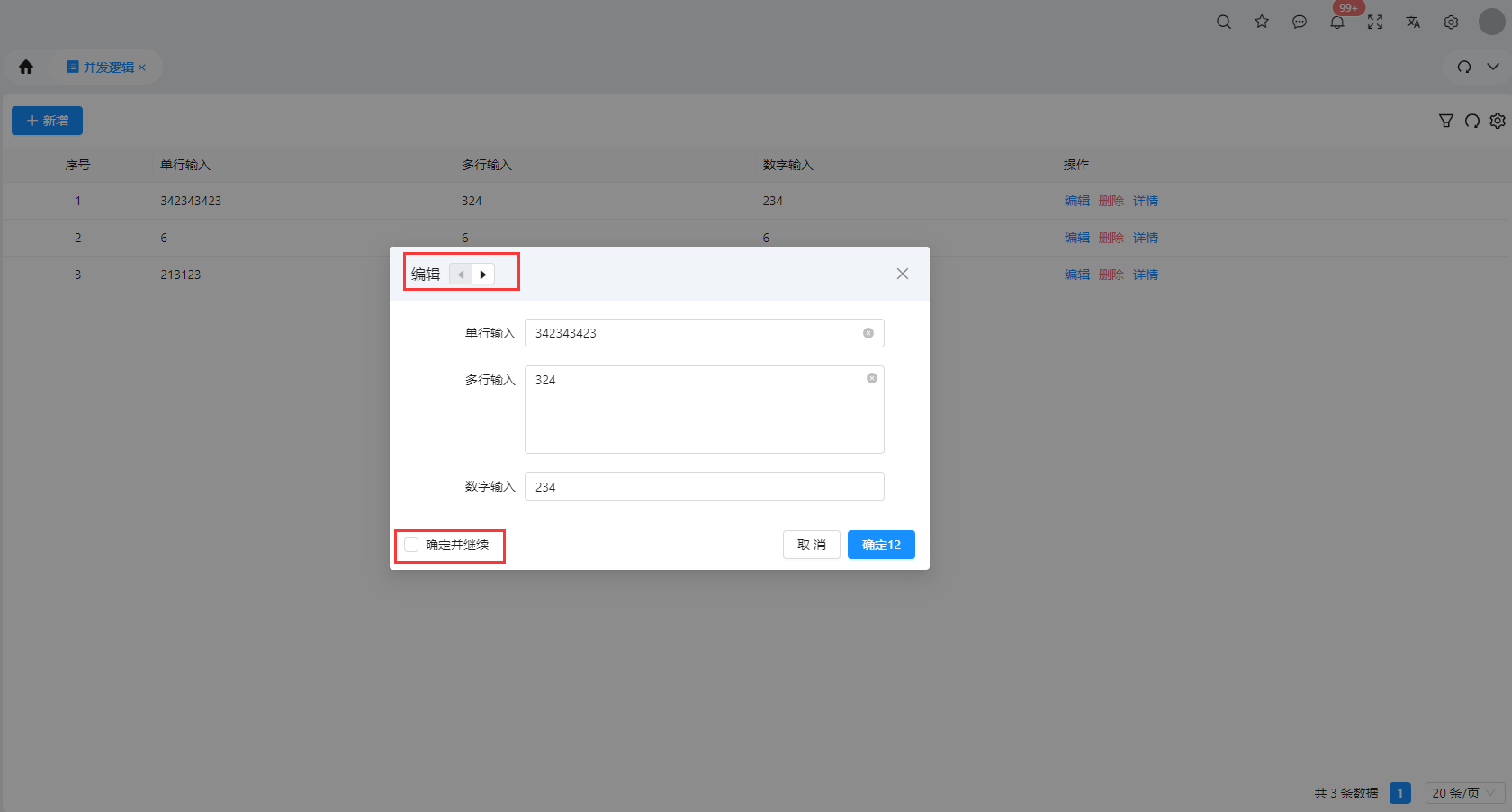Click the language translate icon
The height and width of the screenshot is (812, 1512).
pyautogui.click(x=1413, y=22)
